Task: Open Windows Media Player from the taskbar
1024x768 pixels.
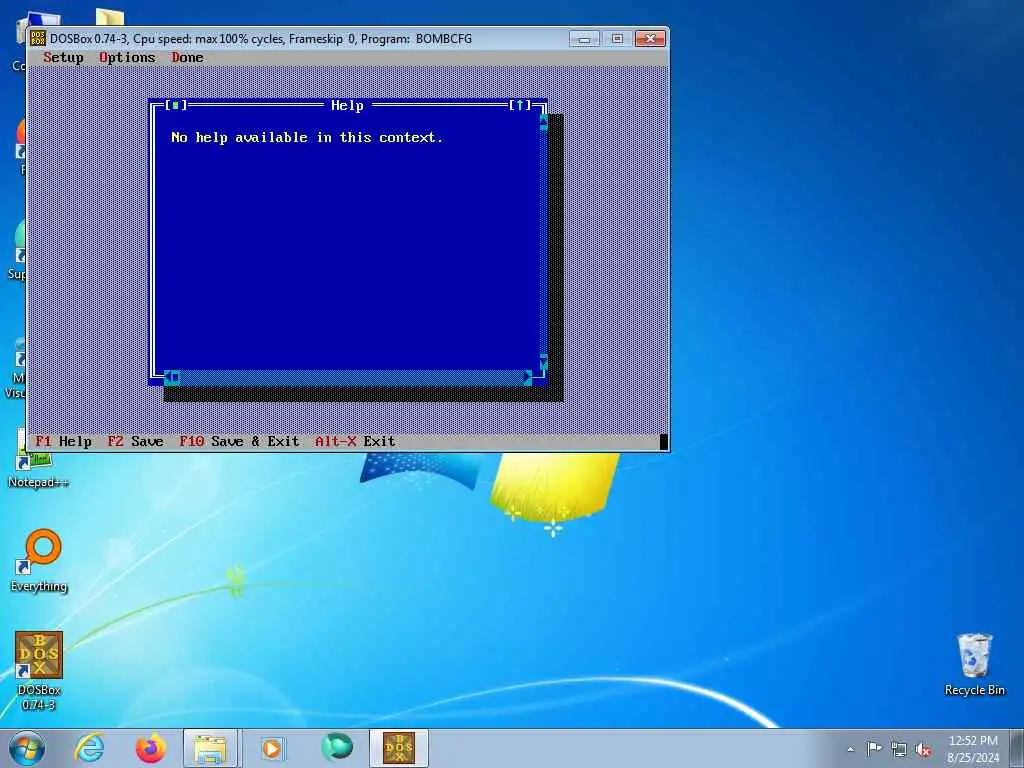Action: pos(272,748)
